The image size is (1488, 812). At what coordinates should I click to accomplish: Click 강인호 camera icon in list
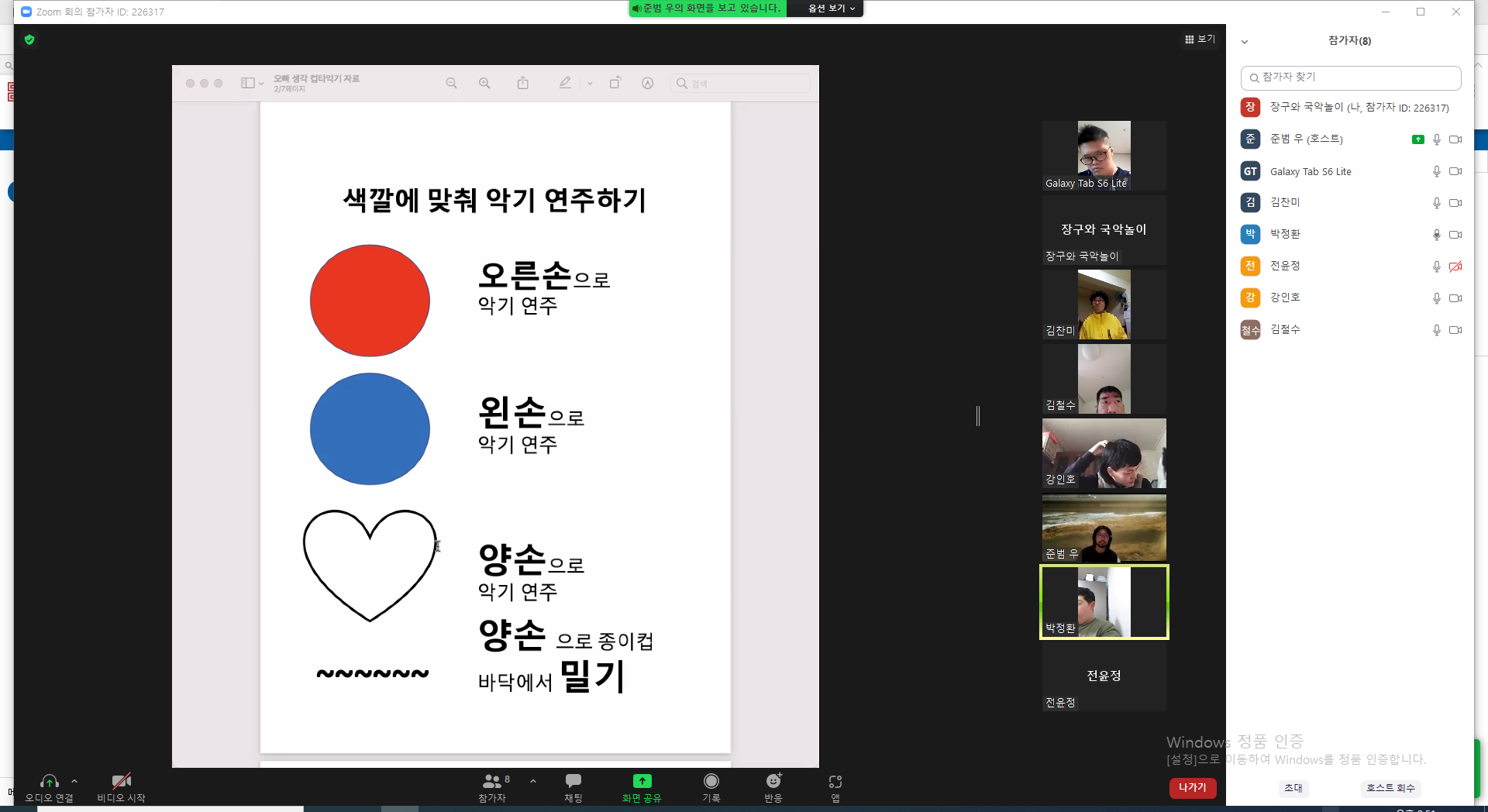[x=1455, y=298]
